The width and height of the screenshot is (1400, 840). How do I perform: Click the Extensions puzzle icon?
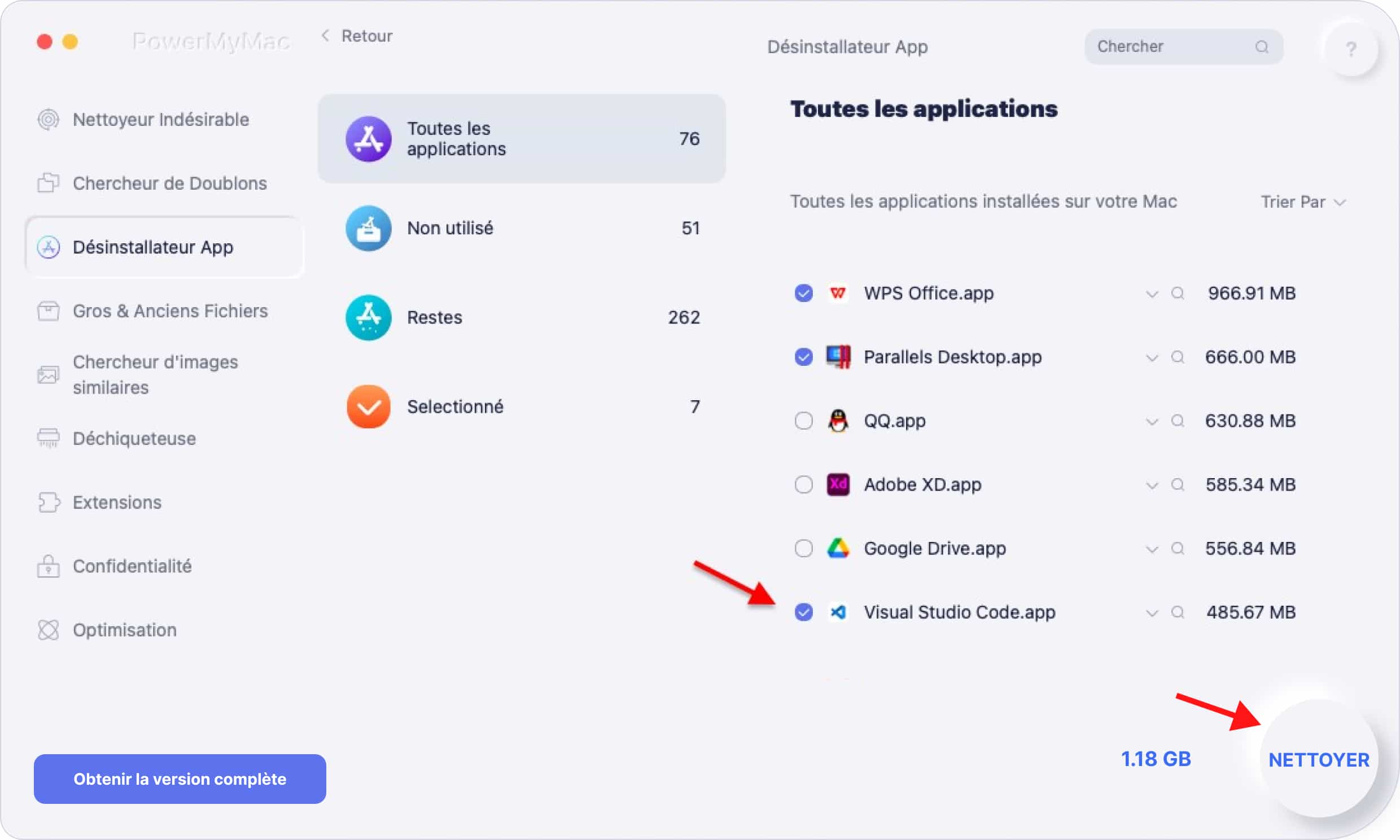click(49, 502)
